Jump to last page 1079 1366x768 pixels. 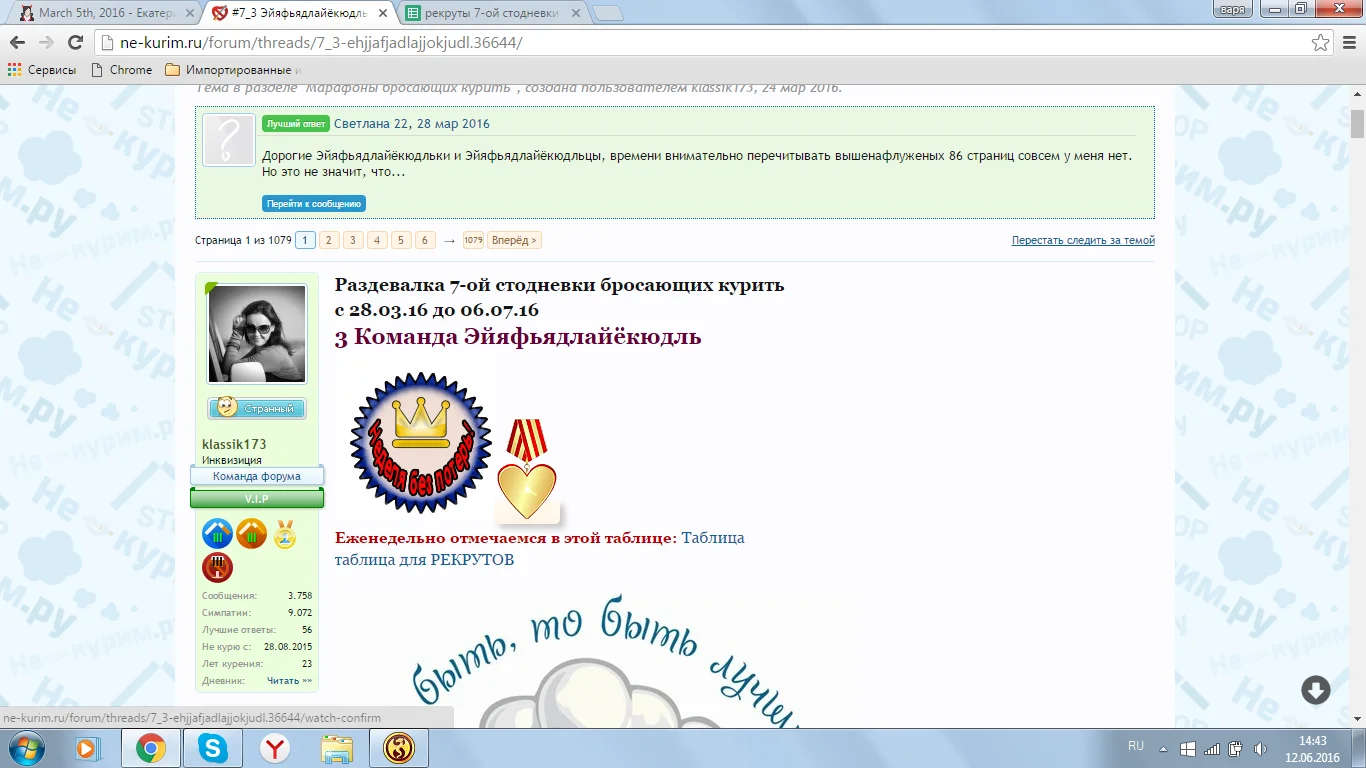pos(473,240)
